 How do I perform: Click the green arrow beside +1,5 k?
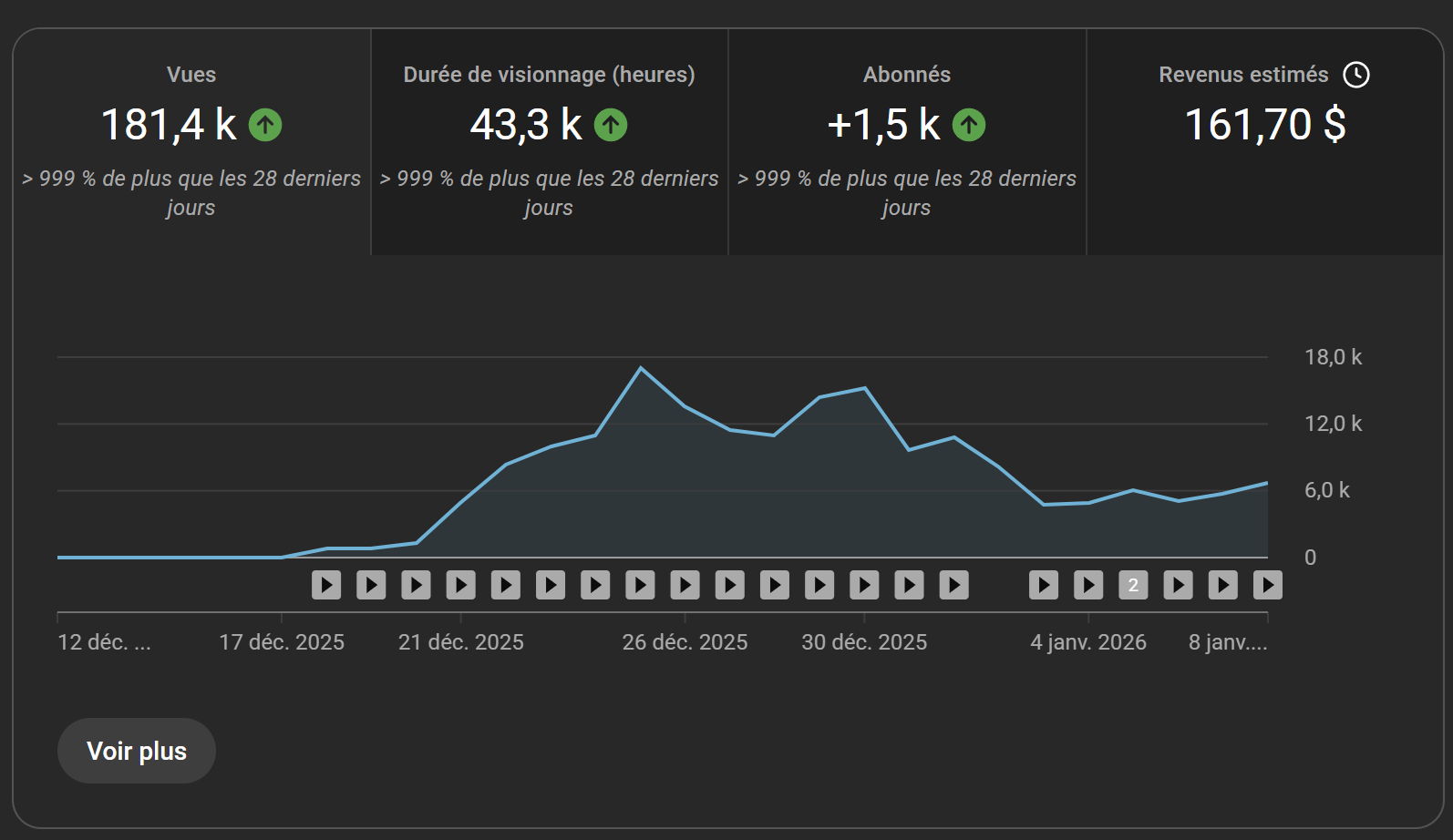[x=968, y=125]
